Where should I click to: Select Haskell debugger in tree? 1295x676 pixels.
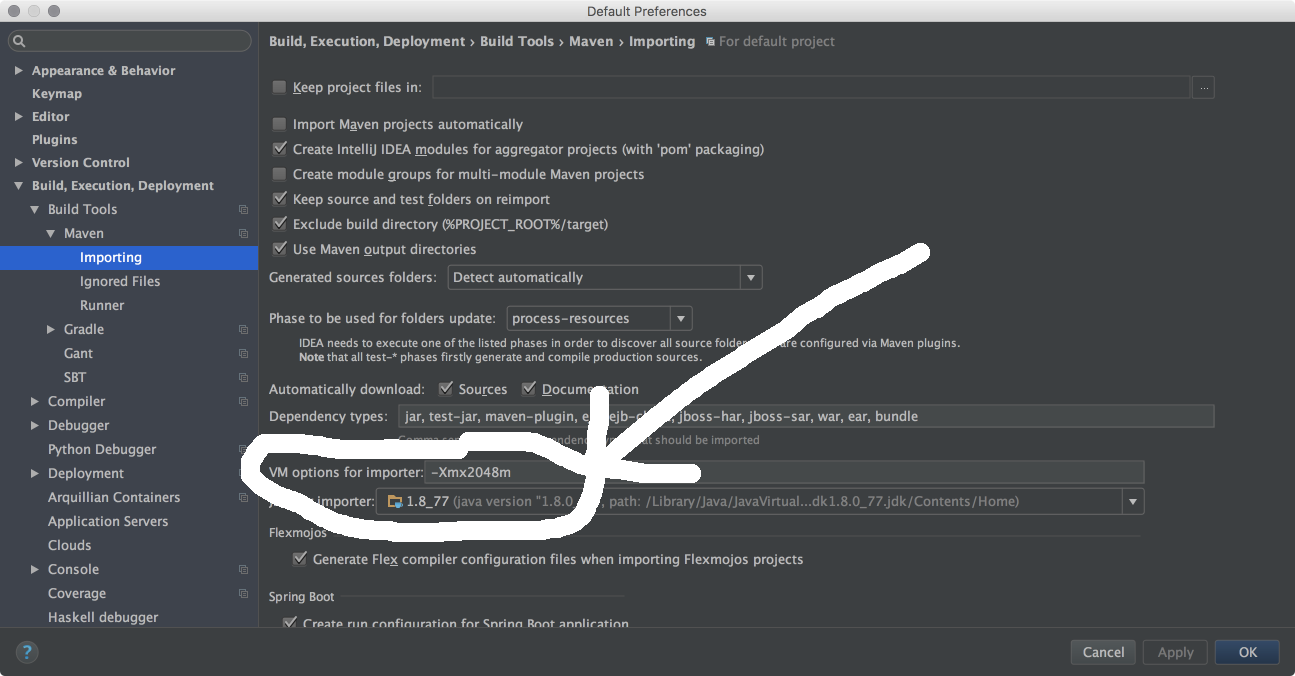[103, 618]
